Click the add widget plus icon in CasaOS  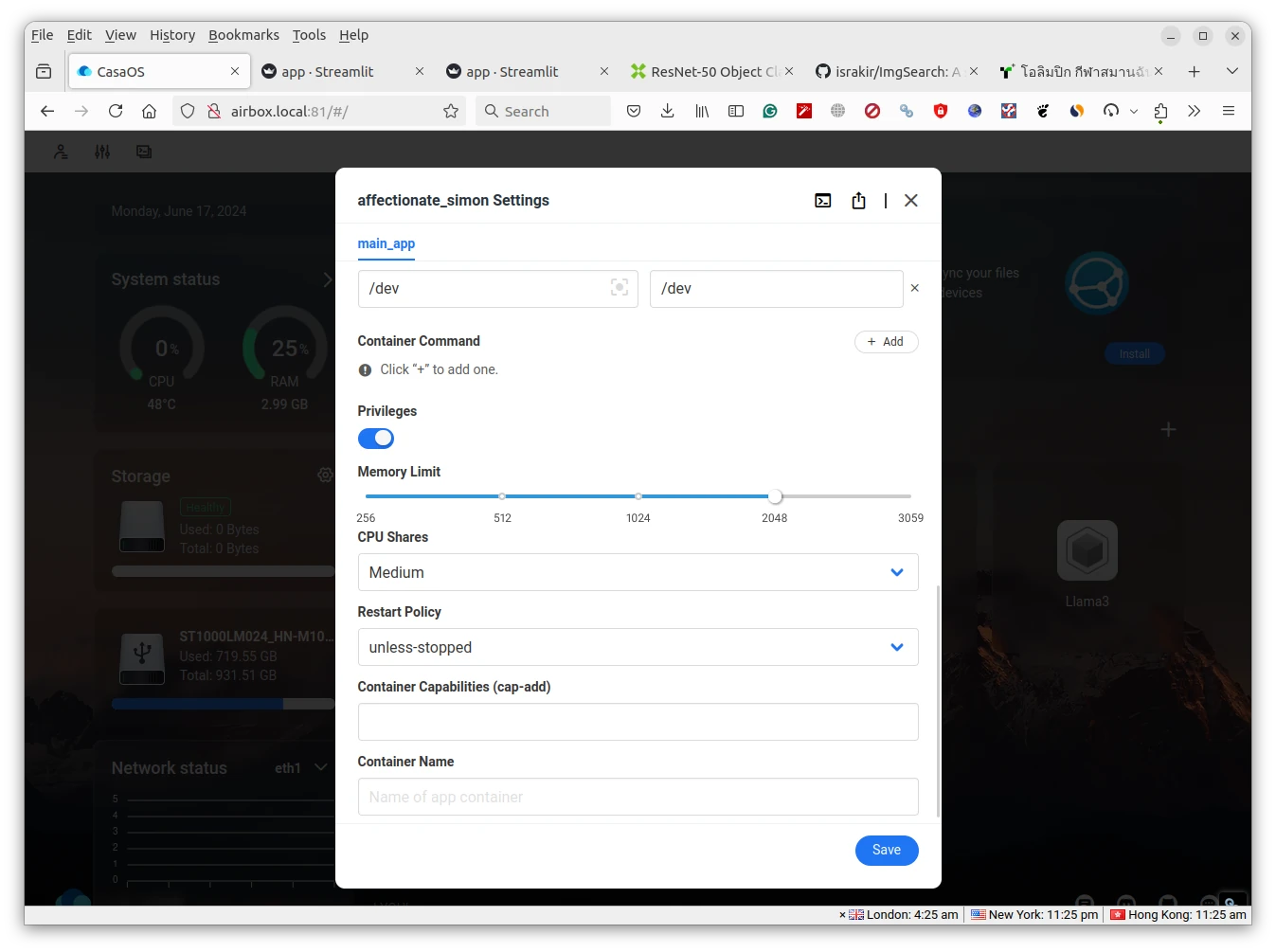coord(1168,430)
